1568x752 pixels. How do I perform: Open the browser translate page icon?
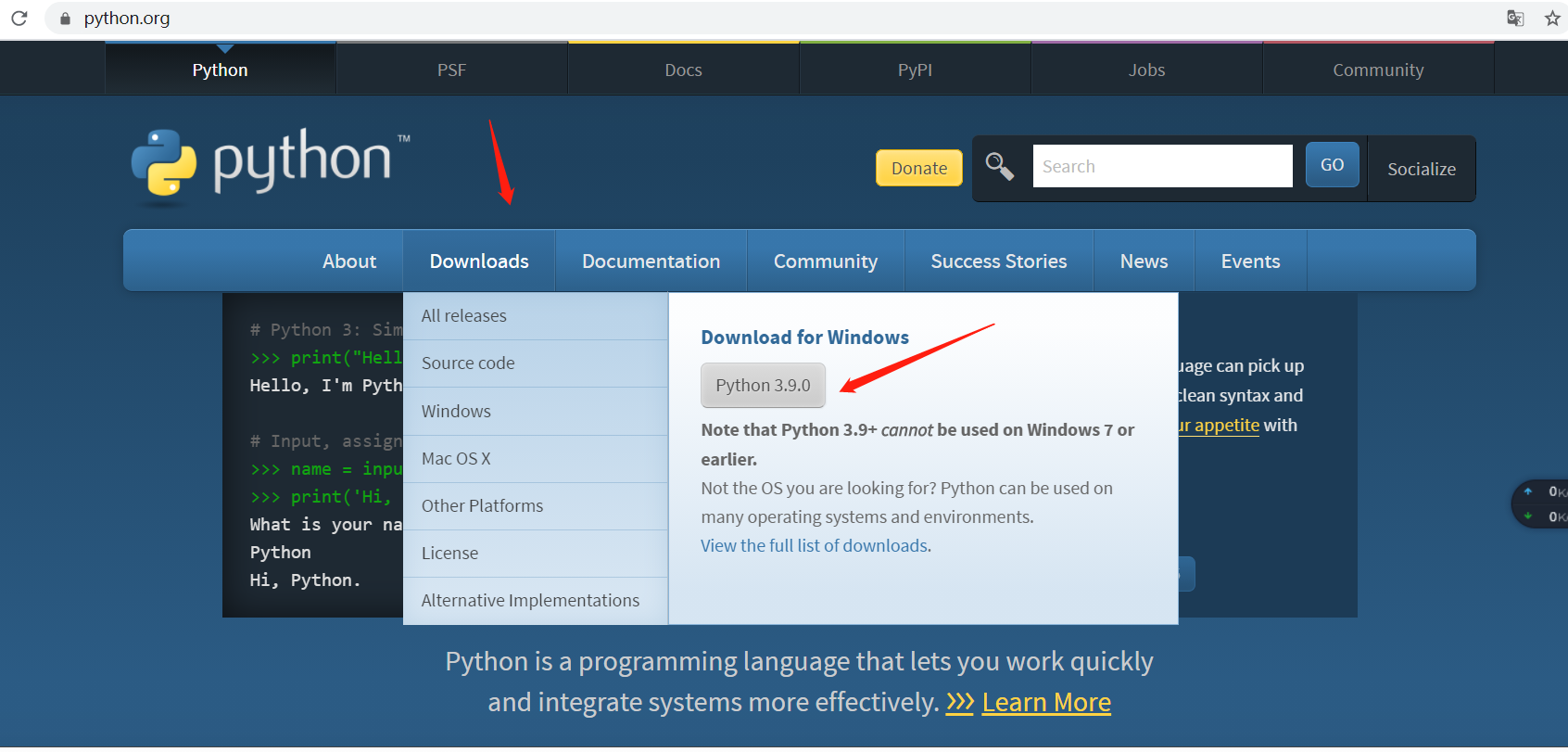(x=1515, y=19)
